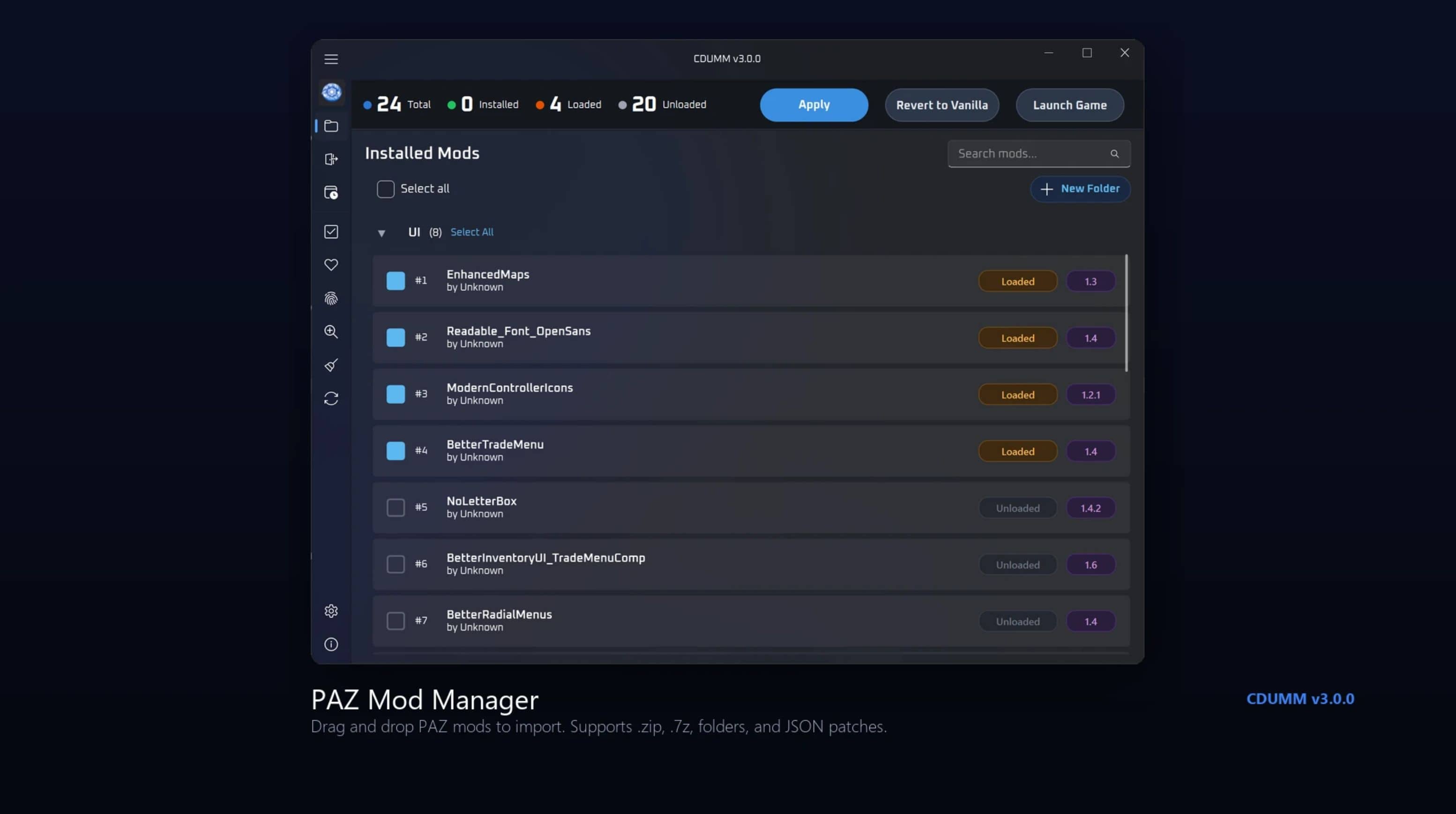Open version 1.3 badge for EnhancedMaps

coord(1090,282)
